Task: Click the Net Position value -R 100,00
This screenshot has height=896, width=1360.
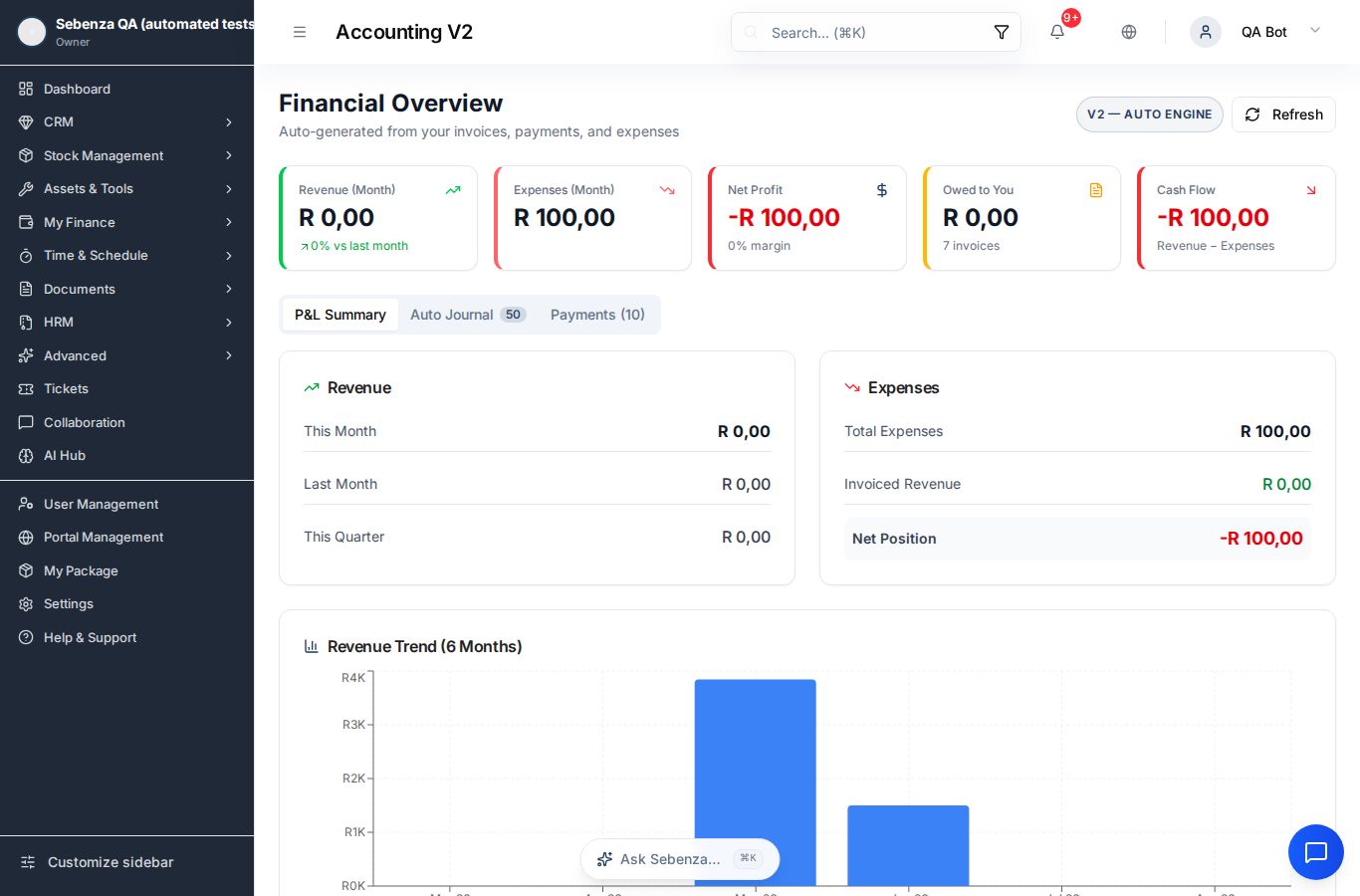Action: (1261, 539)
